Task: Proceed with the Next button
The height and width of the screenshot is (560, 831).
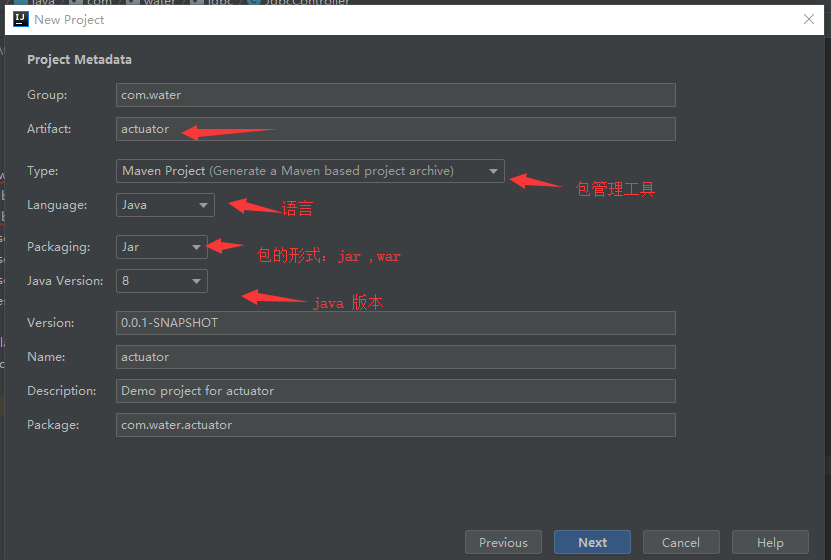Action: (593, 543)
